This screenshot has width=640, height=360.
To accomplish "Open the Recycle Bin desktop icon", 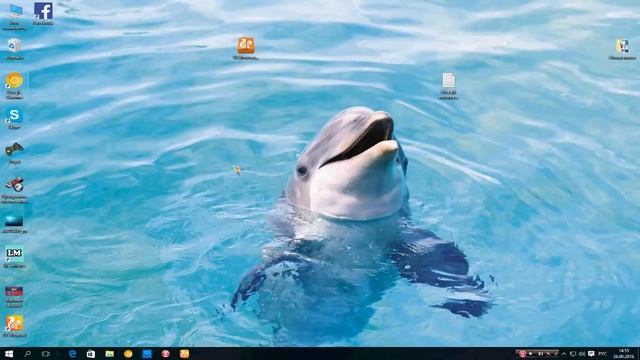I will (15, 49).
